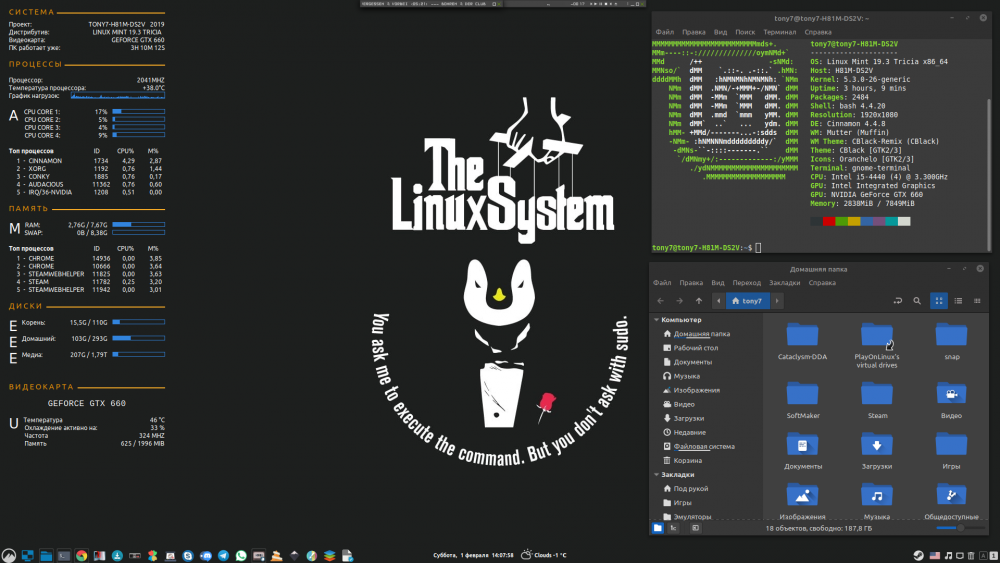Click the back arrow in file manager
The width and height of the screenshot is (1000, 563).
[x=661, y=300]
